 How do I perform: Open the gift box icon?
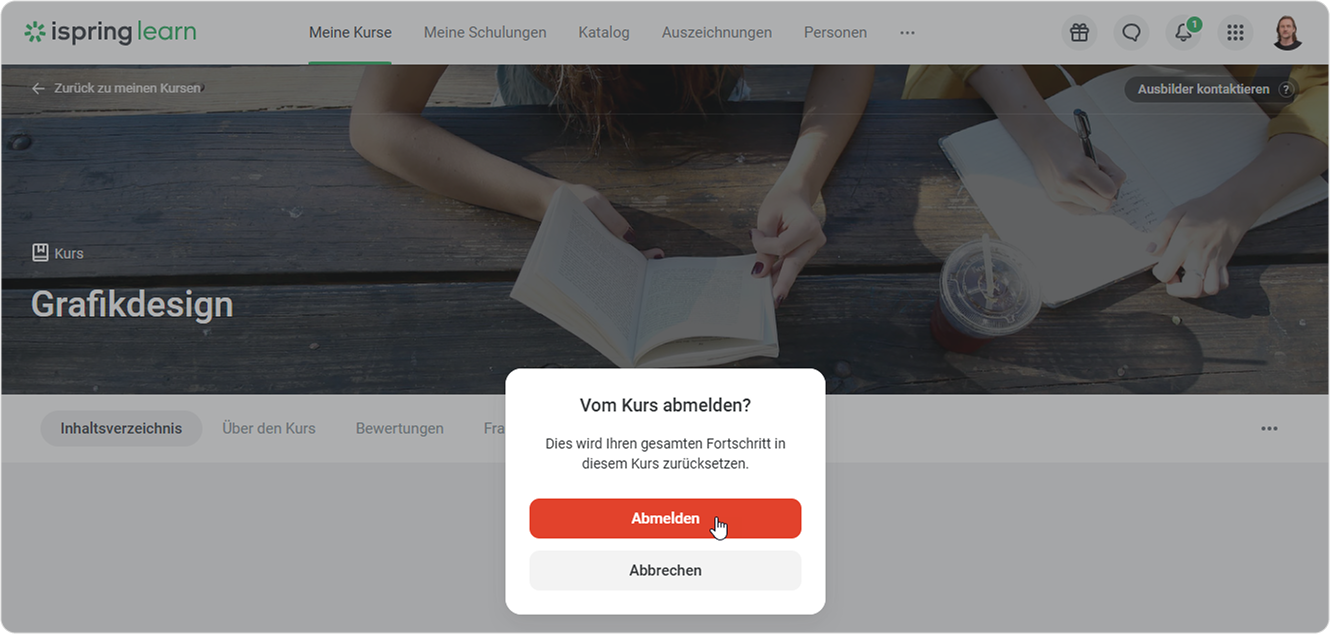click(1079, 33)
